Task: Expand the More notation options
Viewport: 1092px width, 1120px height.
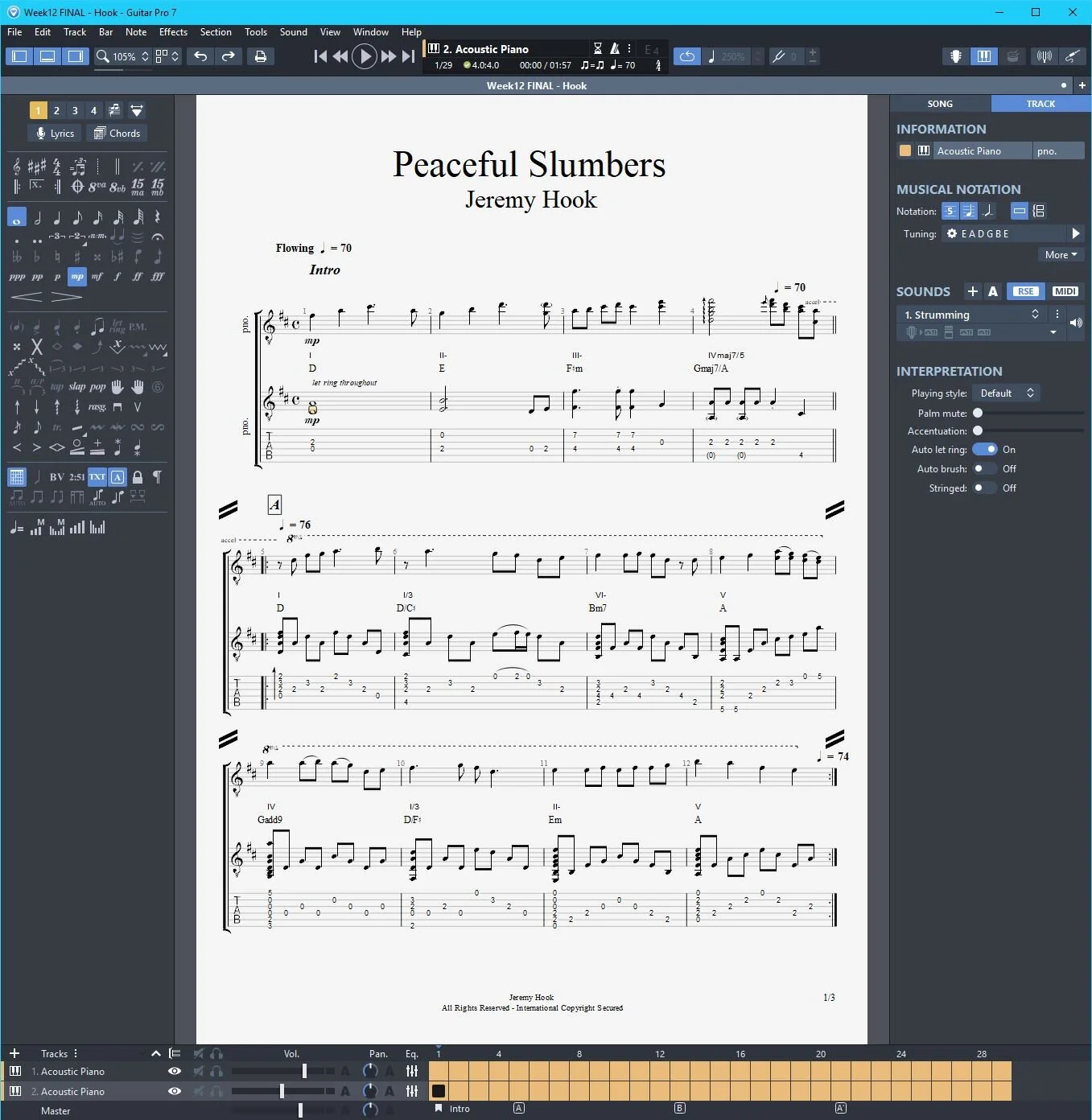Action: click(x=1061, y=255)
